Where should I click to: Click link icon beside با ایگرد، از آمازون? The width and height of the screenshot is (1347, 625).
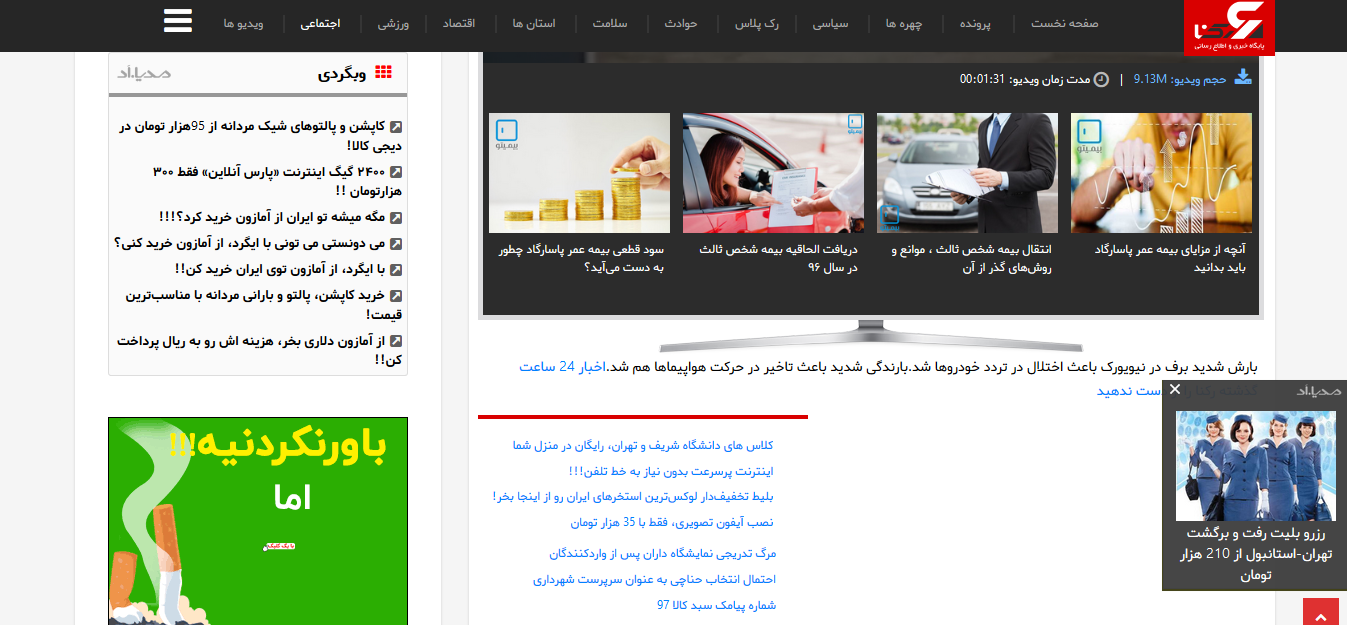[x=396, y=270]
